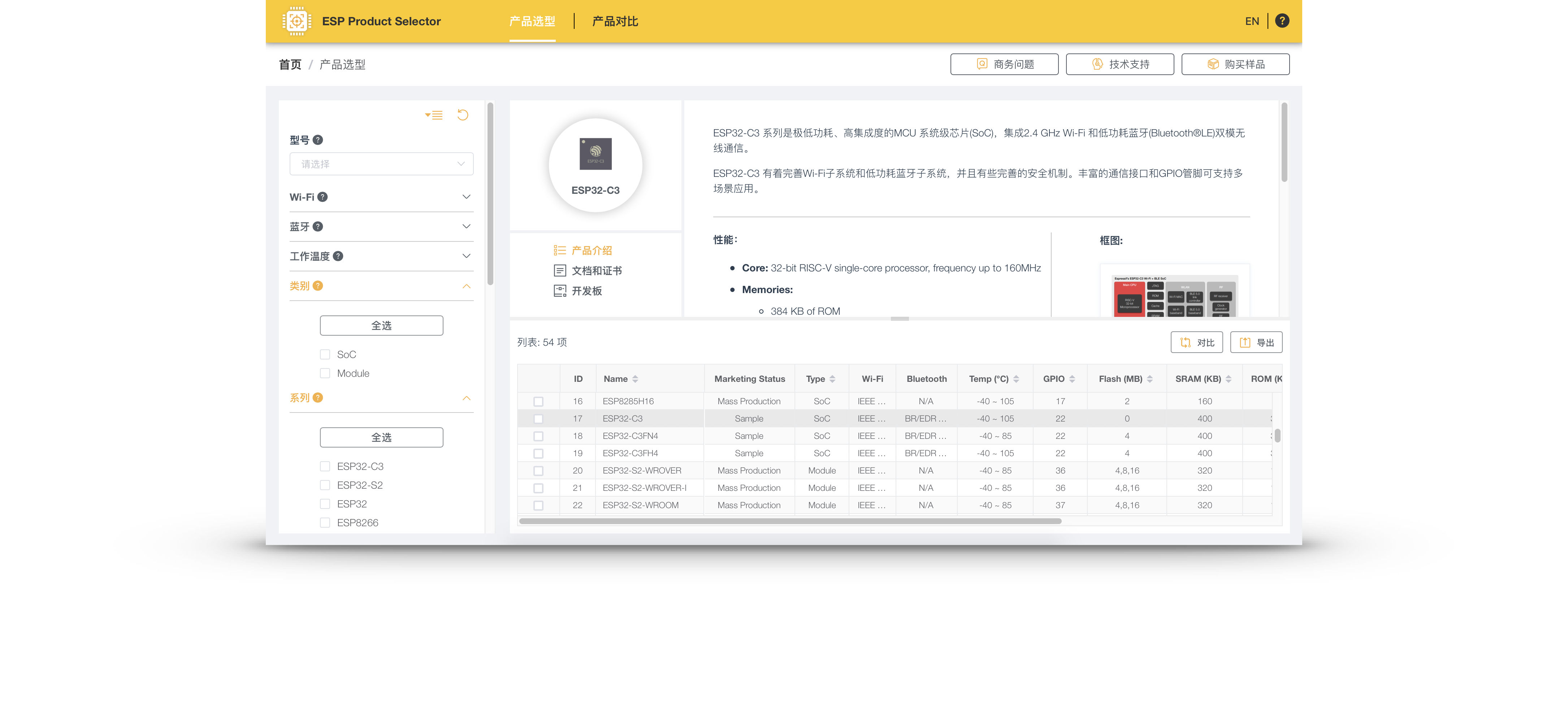Click help icon beside 工作温度 label

(338, 256)
